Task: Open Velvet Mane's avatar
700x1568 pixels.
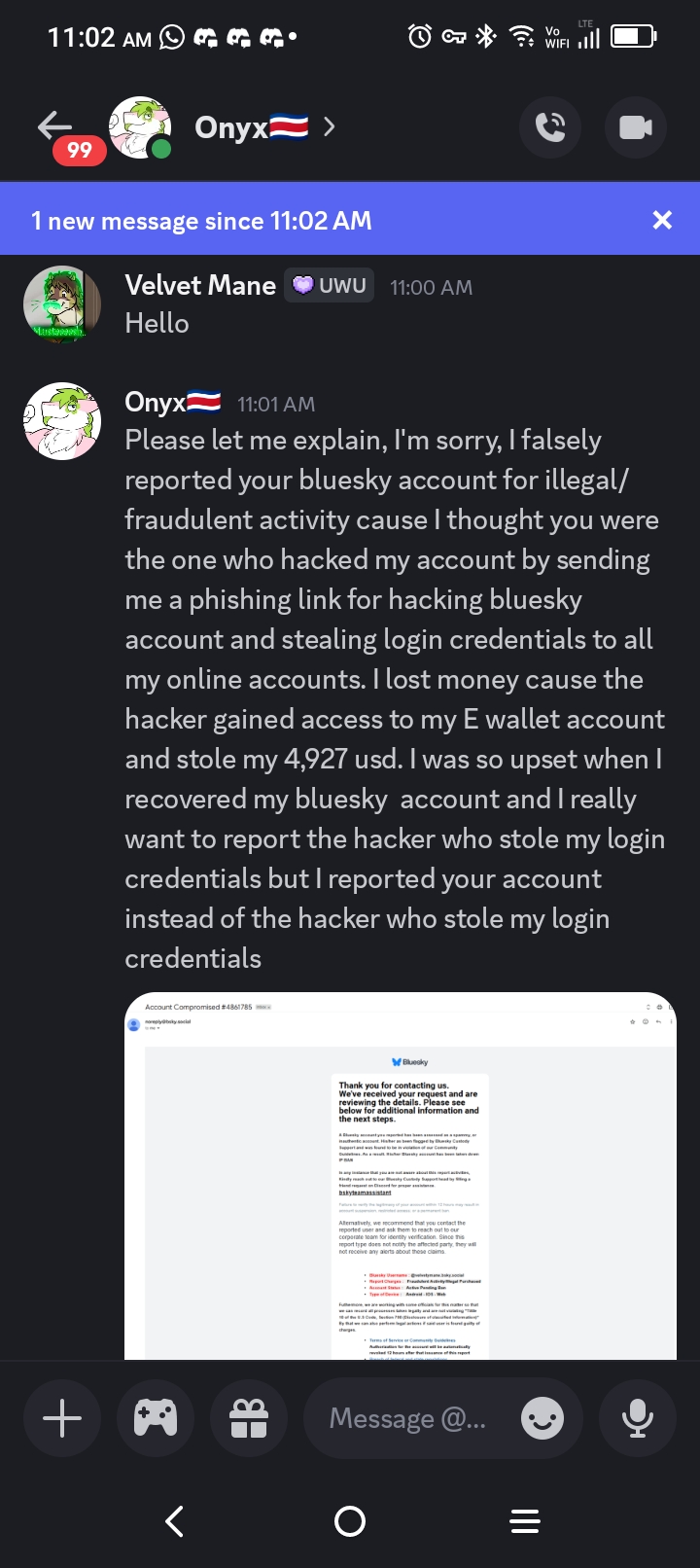Action: click(62, 304)
